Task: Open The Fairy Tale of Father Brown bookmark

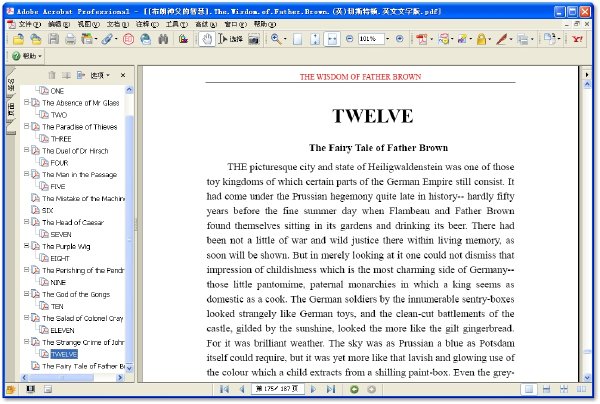Action: [83, 366]
